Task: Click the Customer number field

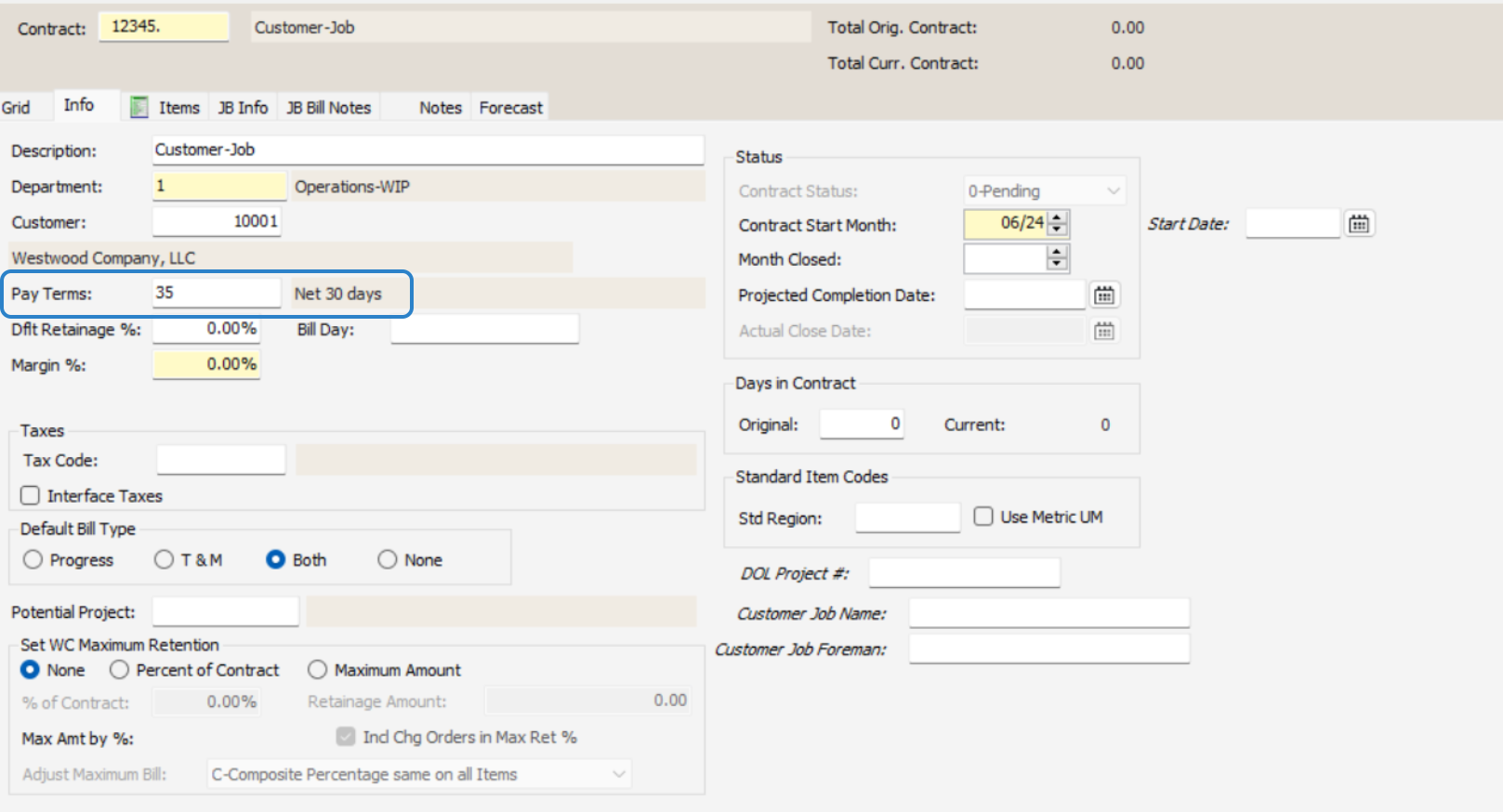Action: (217, 221)
